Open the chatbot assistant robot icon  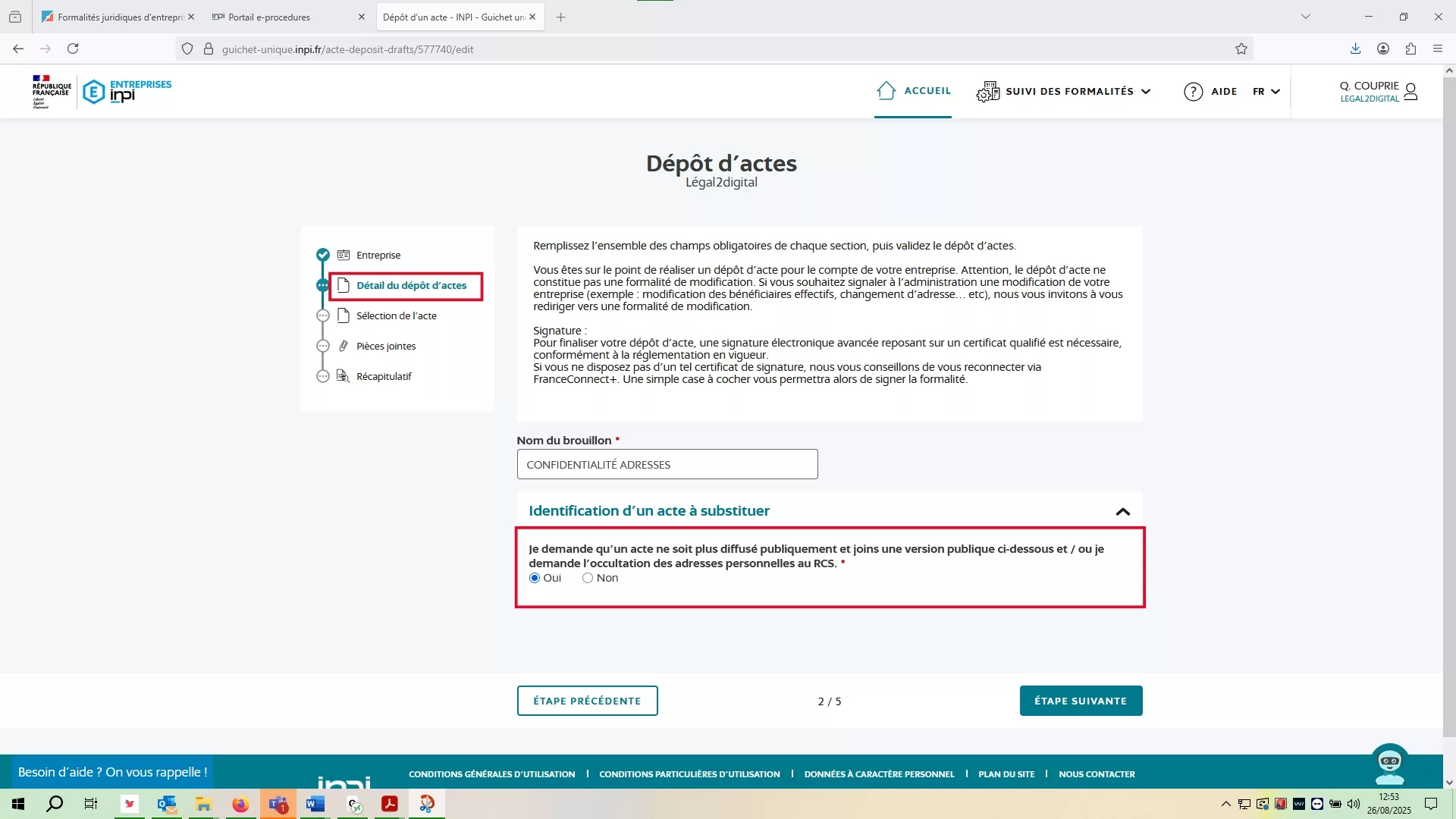pyautogui.click(x=1389, y=765)
